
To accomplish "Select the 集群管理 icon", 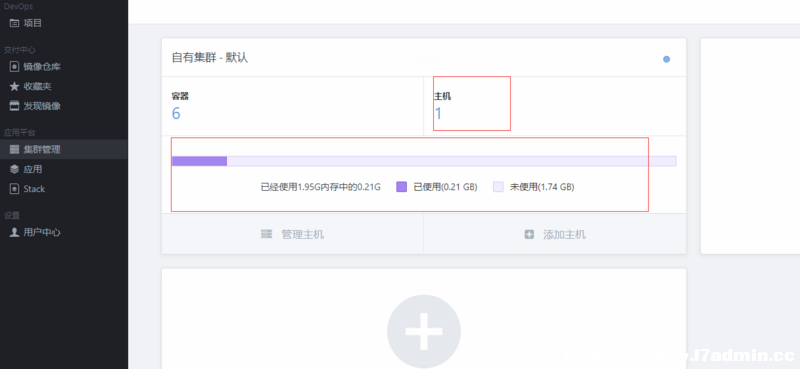I will tap(14, 150).
